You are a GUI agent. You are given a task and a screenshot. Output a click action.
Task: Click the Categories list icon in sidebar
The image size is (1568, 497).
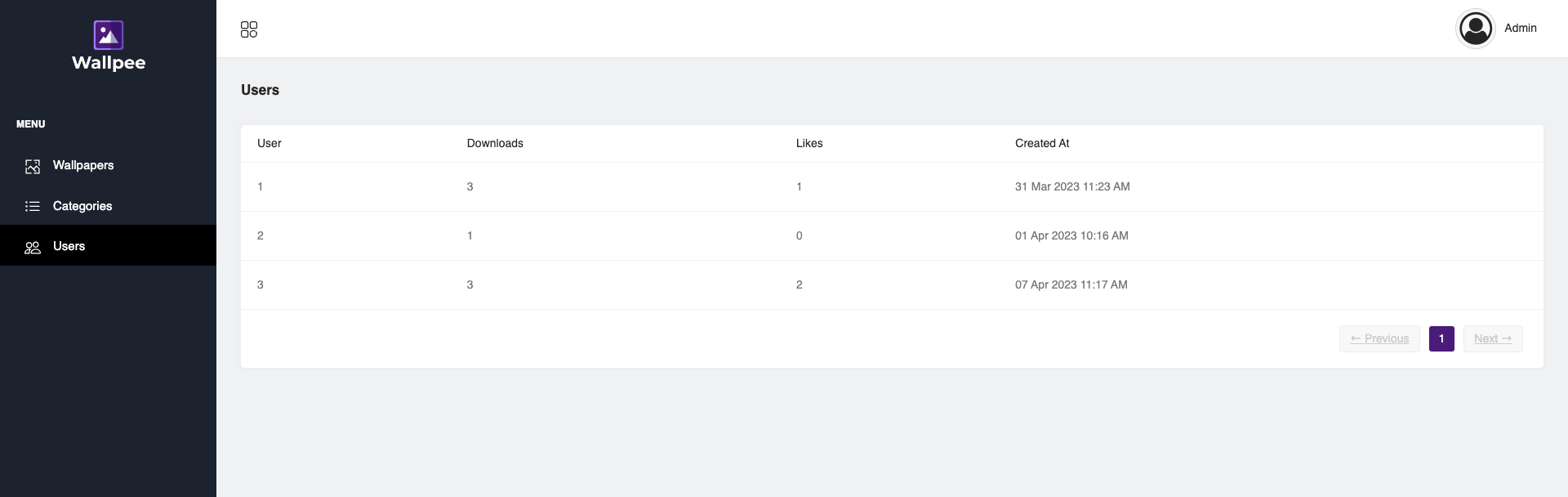point(33,207)
